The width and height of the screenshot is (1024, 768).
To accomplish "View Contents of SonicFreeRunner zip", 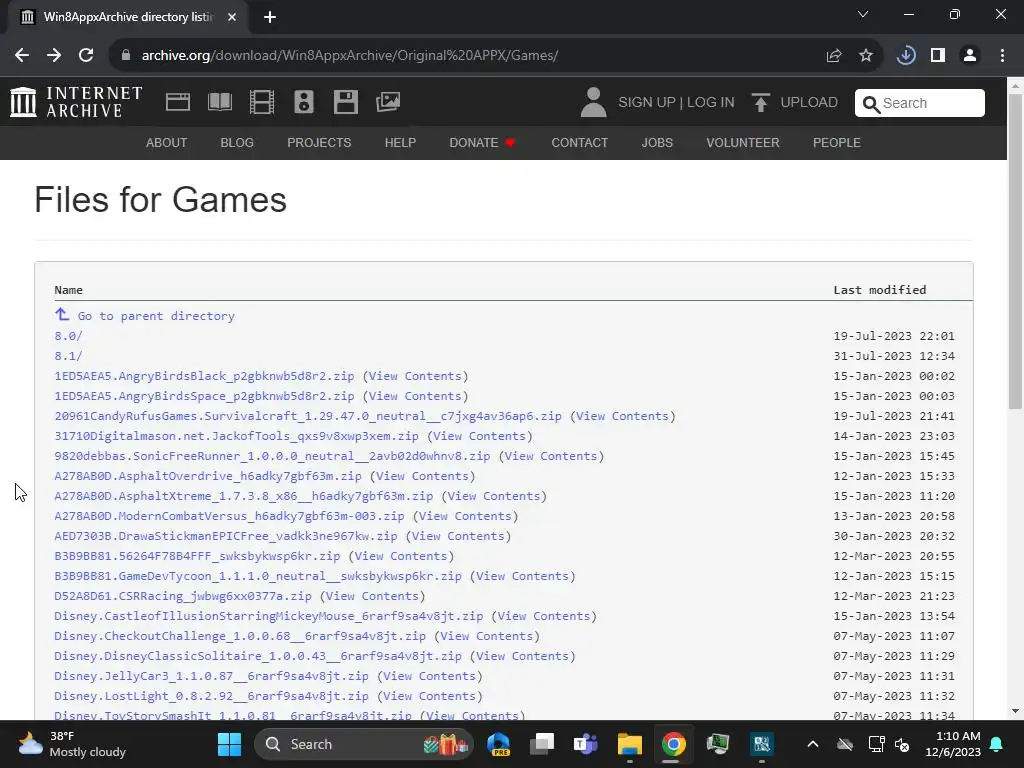I will click(551, 456).
